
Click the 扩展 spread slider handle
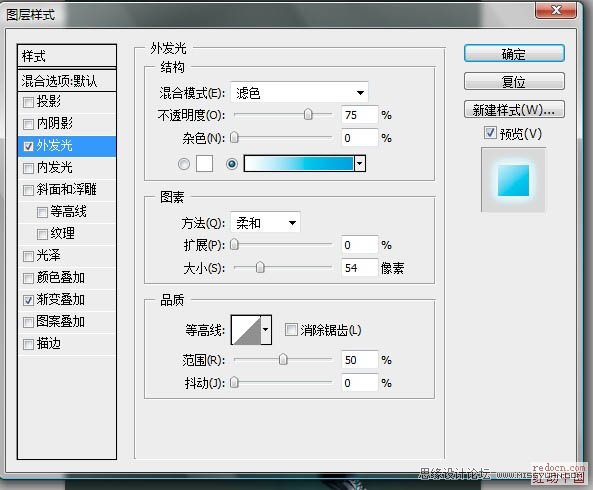tap(234, 245)
